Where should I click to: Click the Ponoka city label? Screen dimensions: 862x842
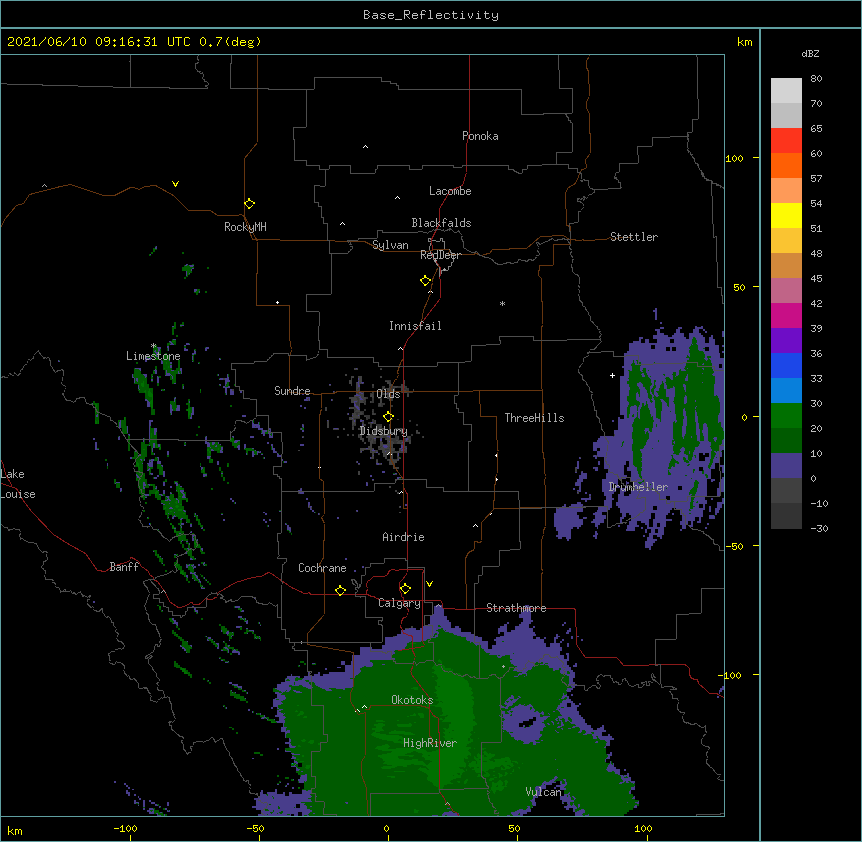[480, 136]
